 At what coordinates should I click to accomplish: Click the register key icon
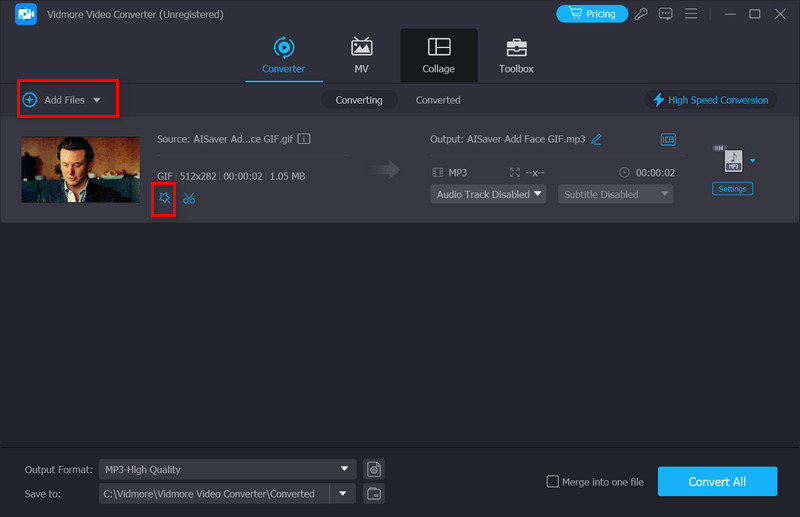(640, 14)
